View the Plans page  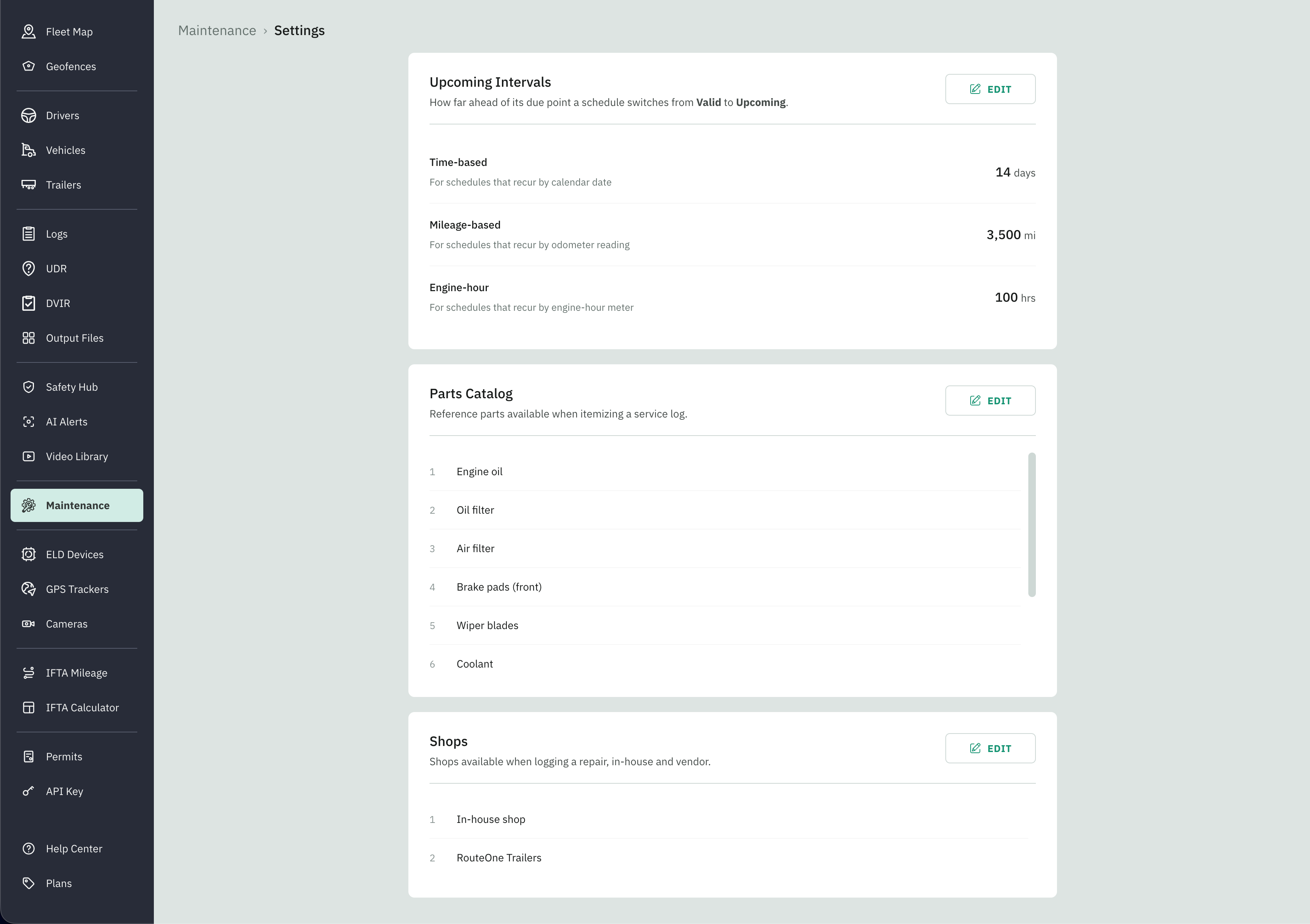pos(77,884)
